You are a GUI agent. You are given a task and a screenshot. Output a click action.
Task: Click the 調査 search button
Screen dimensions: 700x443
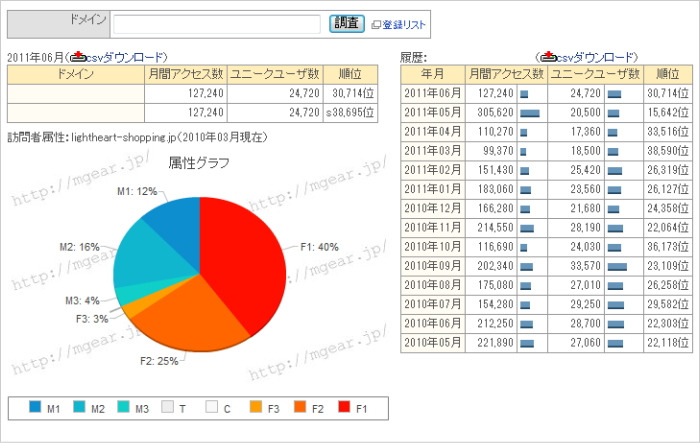point(346,23)
